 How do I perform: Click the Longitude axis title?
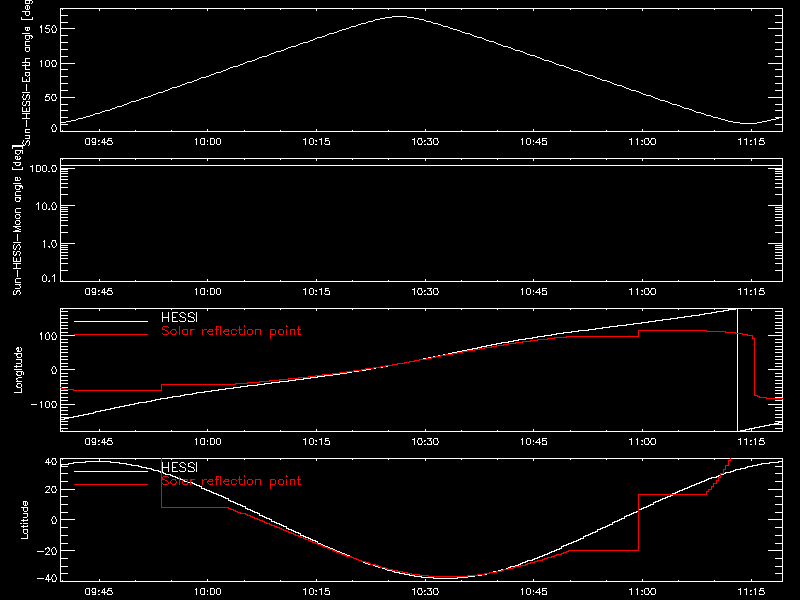tap(18, 370)
